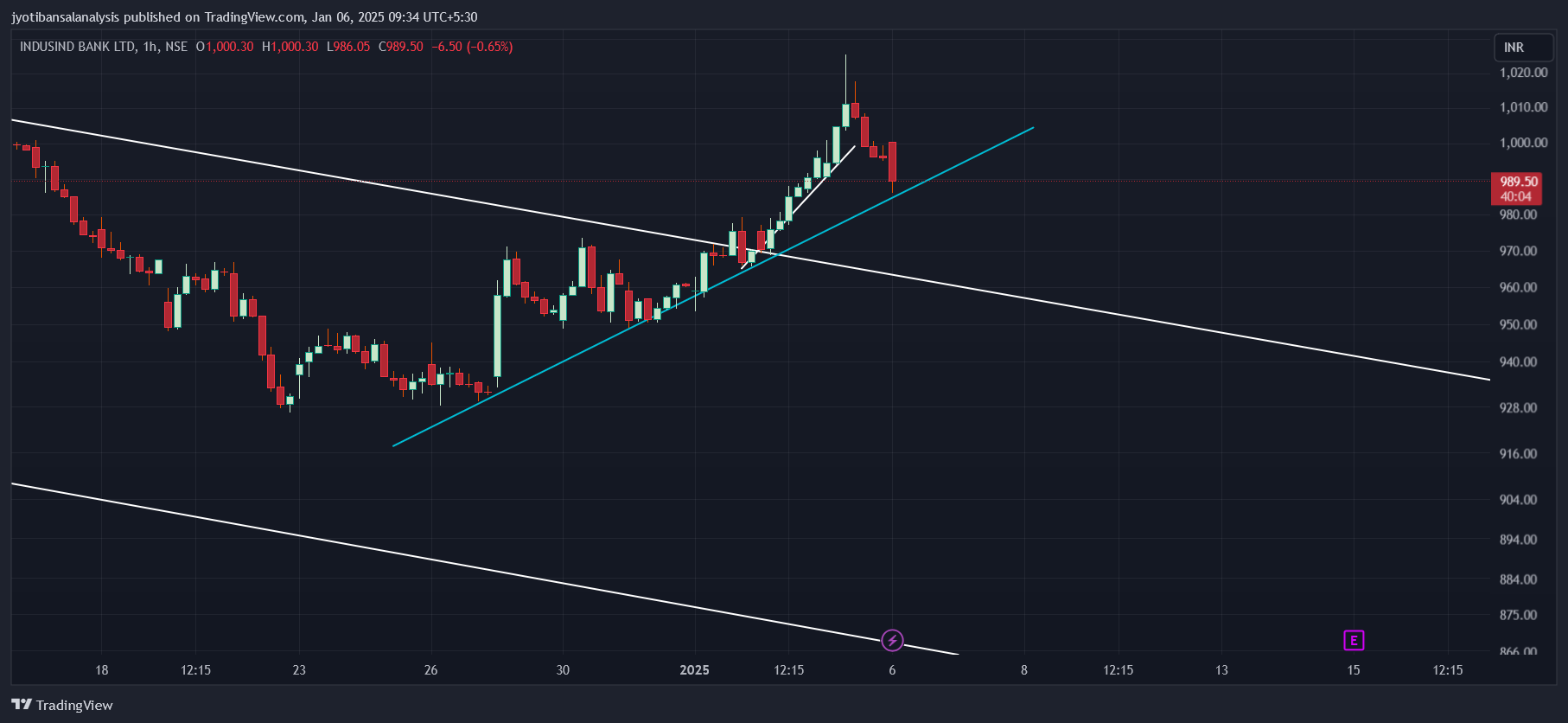The width and height of the screenshot is (1568, 723).
Task: Click the 23 date axis label
Action: click(x=299, y=670)
